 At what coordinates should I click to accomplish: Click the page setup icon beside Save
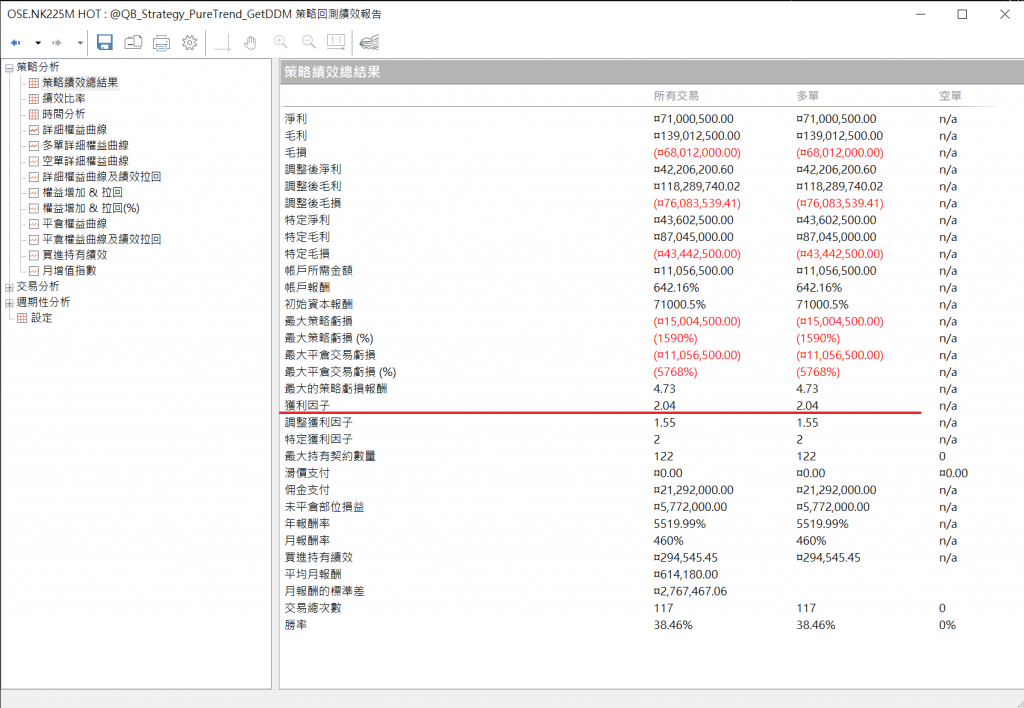(133, 42)
